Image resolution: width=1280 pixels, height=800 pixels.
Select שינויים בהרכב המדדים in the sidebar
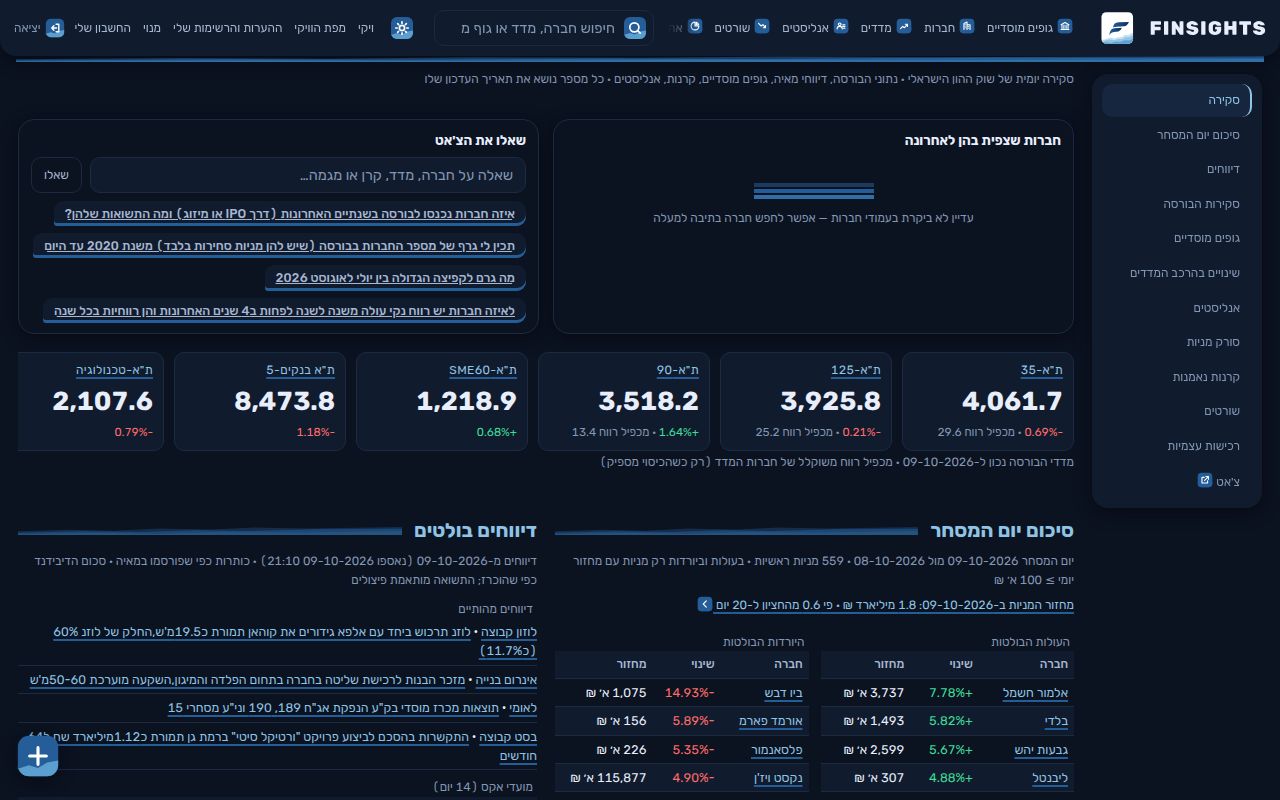(1177, 273)
